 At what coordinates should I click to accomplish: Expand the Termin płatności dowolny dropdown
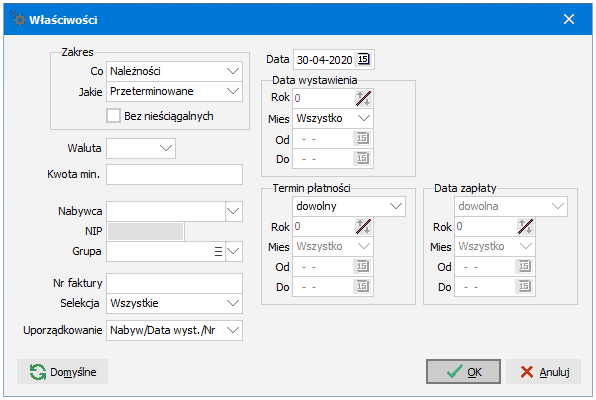point(349,206)
